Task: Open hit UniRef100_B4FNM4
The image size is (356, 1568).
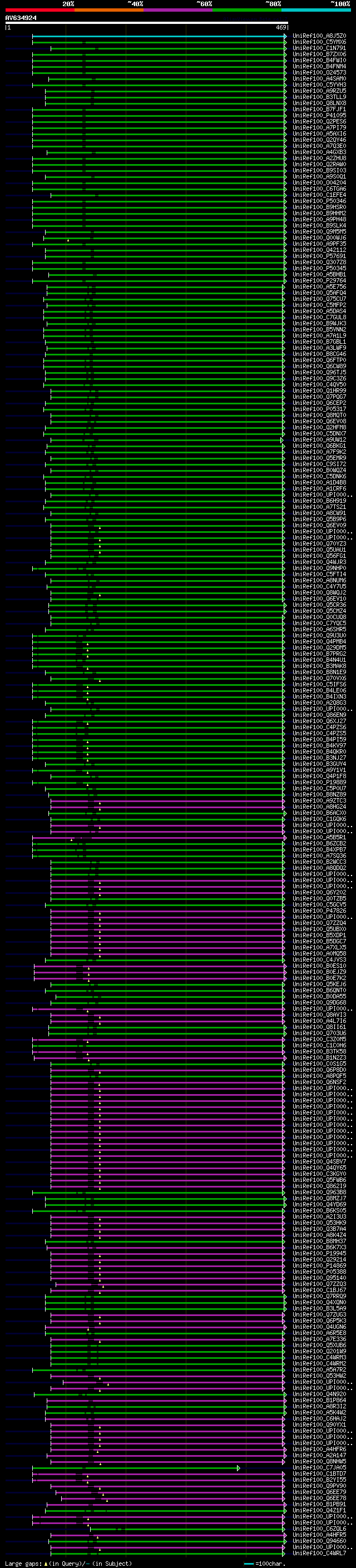Action: tap(319, 66)
